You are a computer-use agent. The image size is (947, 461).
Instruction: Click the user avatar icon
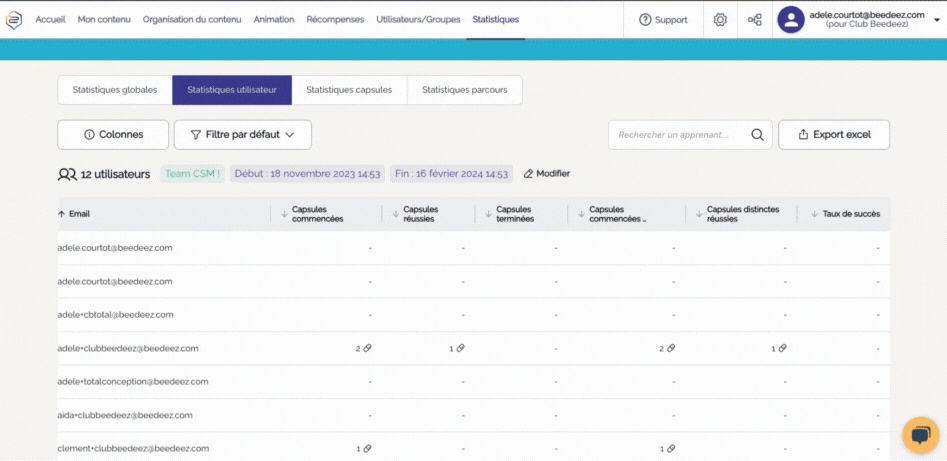[791, 20]
